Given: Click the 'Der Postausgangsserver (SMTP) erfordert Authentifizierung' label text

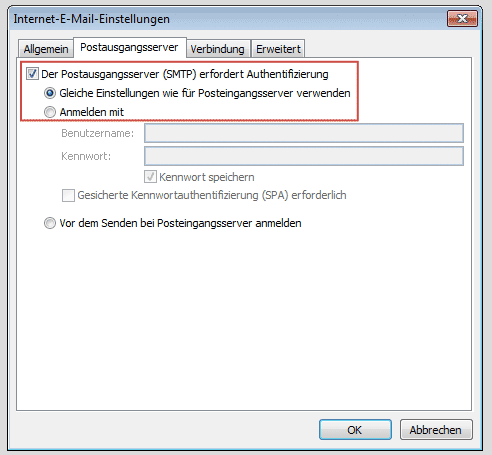Looking at the screenshot, I should tap(185, 74).
